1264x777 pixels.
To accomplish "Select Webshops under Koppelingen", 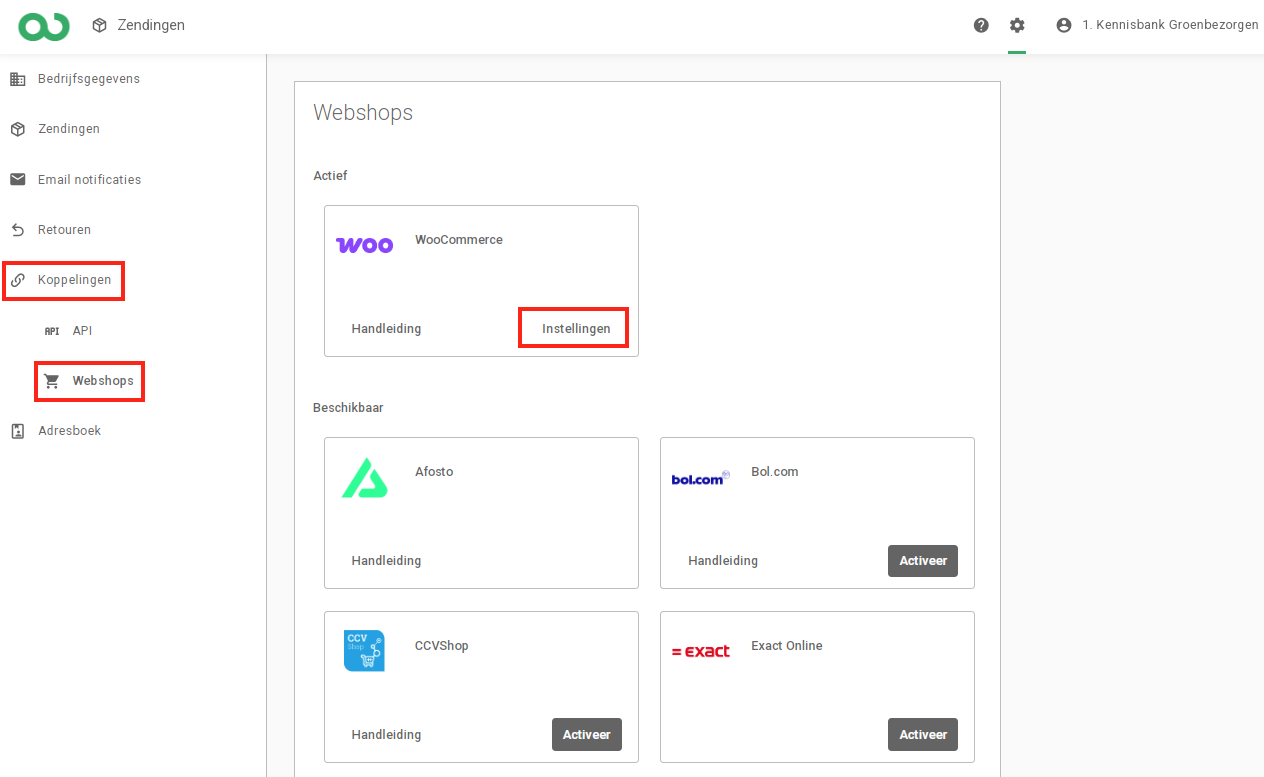I will (x=102, y=381).
